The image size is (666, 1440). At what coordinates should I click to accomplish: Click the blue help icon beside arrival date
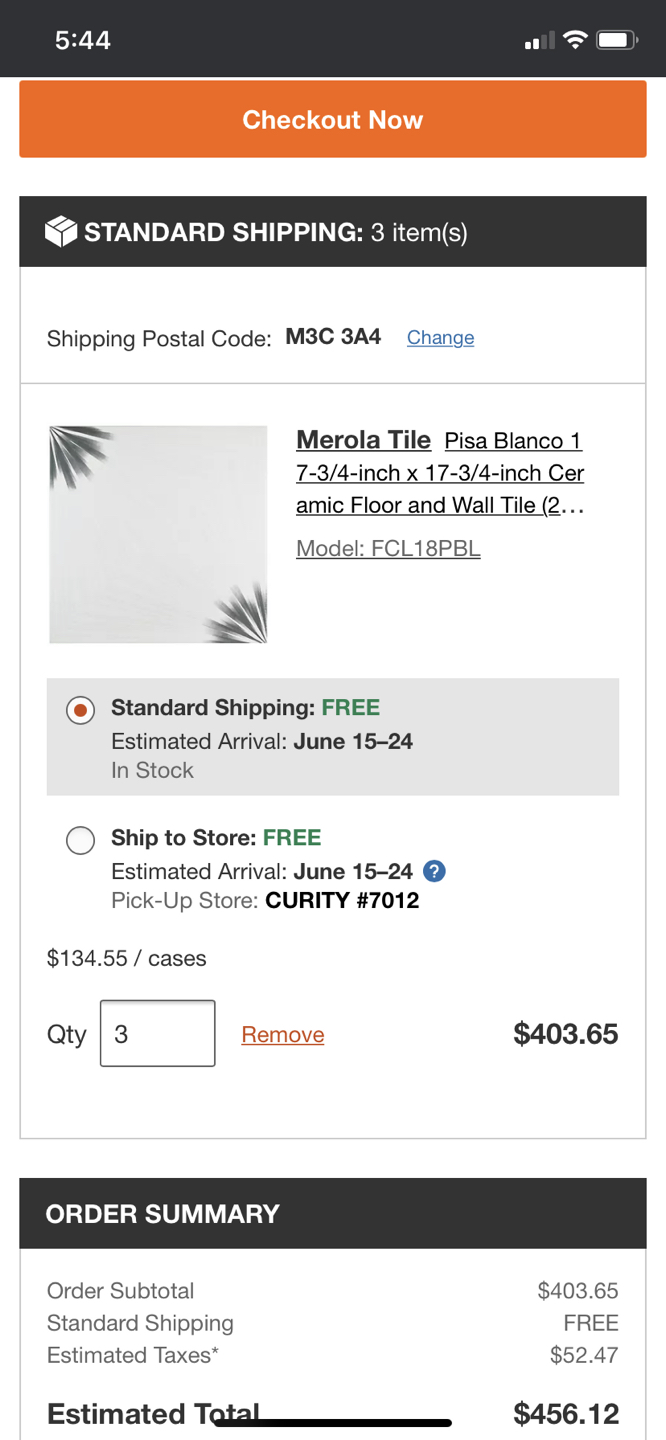point(434,871)
